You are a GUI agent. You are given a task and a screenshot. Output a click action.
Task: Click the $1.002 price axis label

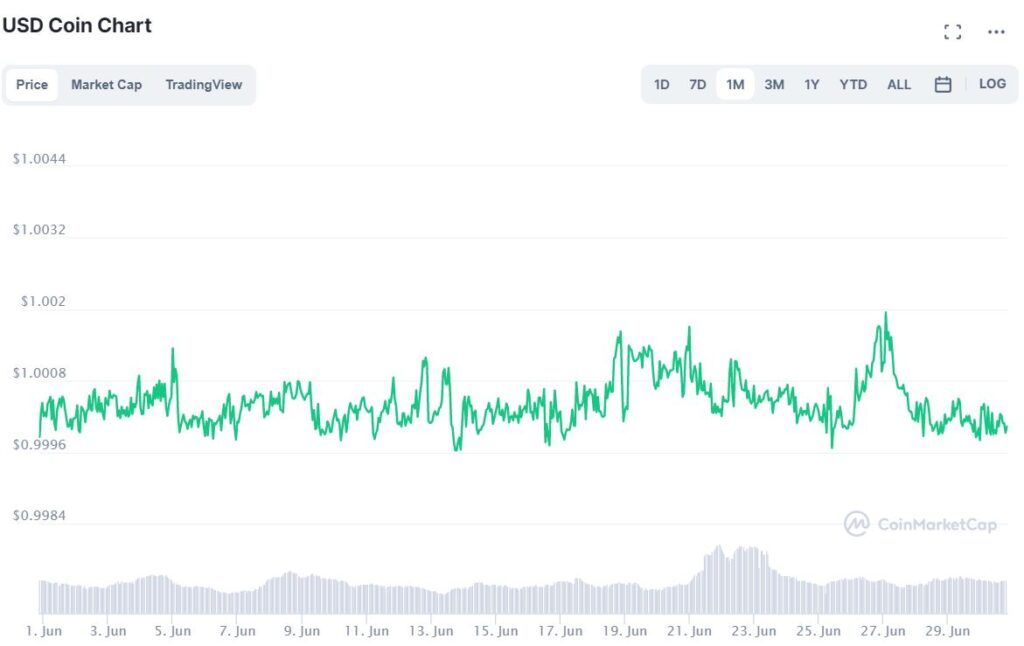pyautogui.click(x=43, y=301)
